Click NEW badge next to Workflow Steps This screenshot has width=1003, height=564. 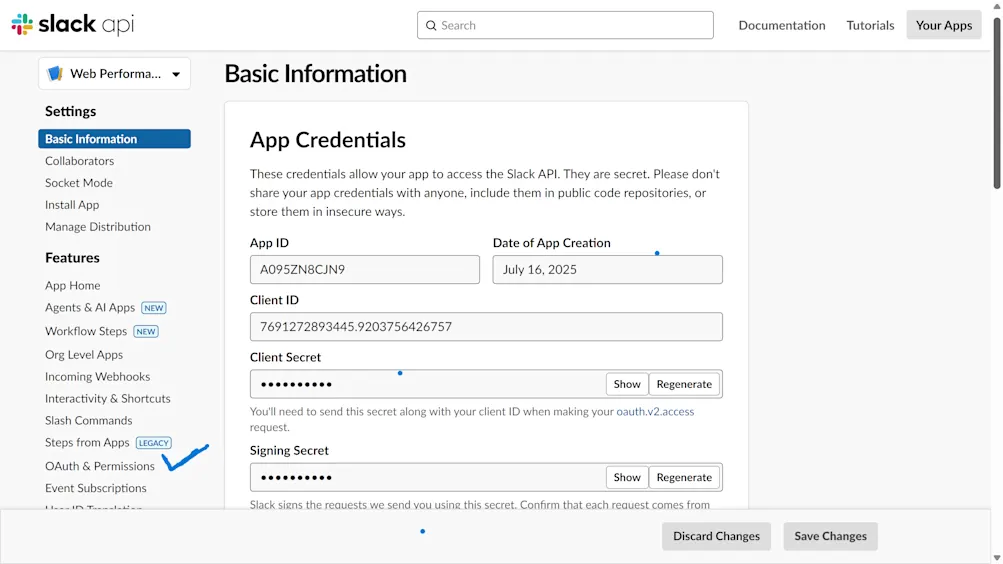click(146, 331)
